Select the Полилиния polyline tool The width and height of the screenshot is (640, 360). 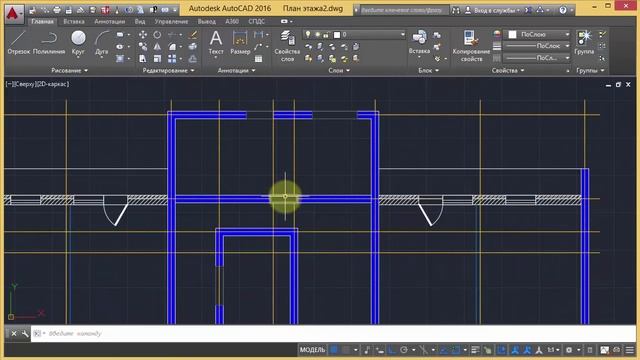click(x=49, y=42)
